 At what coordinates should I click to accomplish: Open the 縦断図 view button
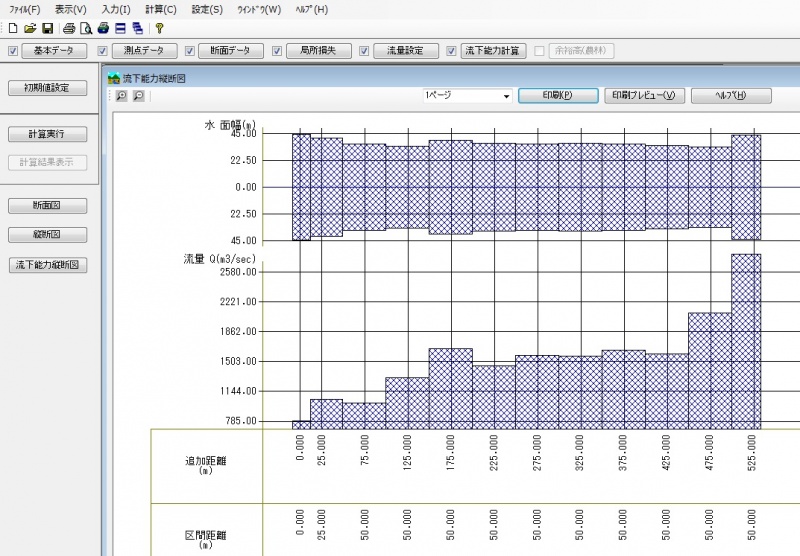pos(47,235)
